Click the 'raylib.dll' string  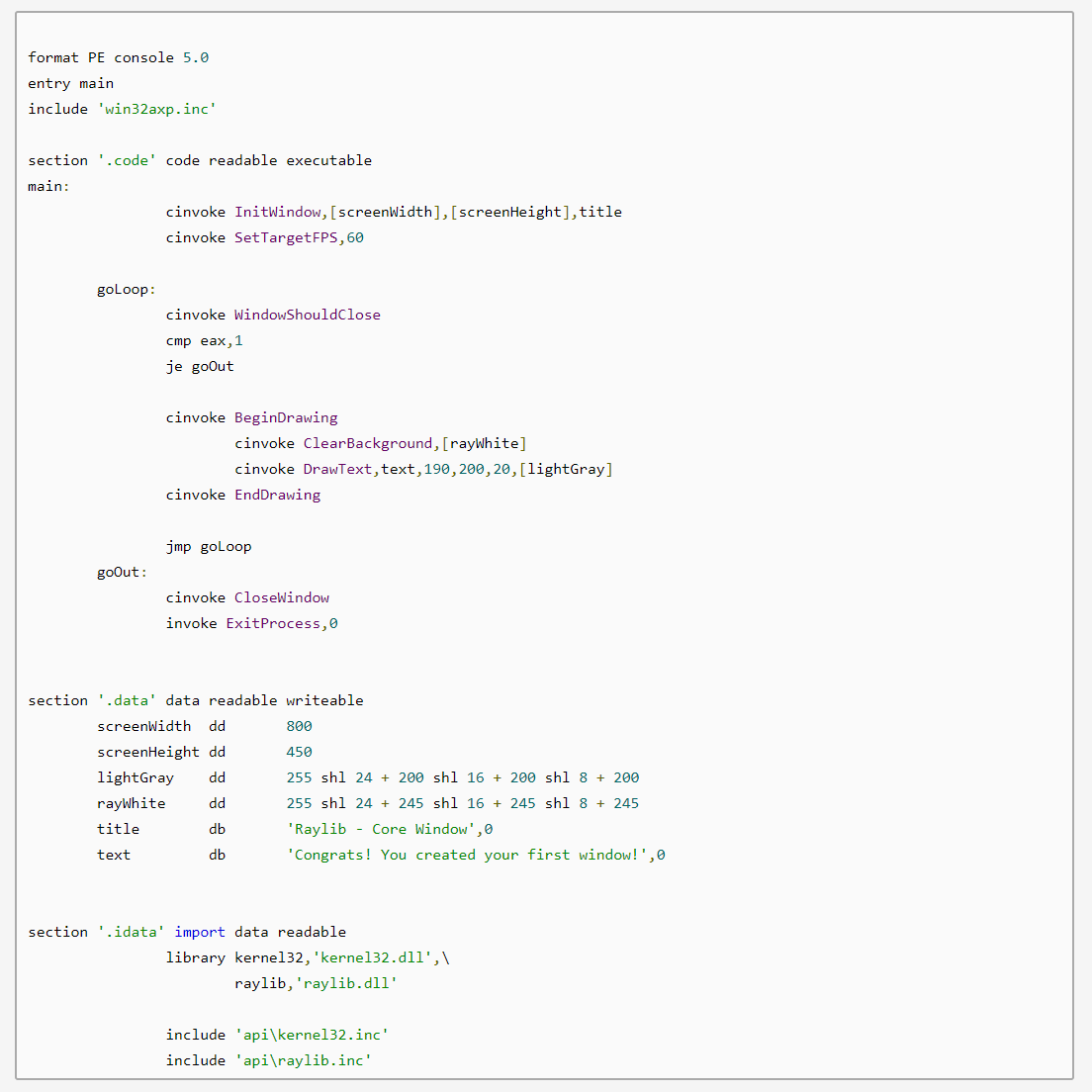coord(346,984)
